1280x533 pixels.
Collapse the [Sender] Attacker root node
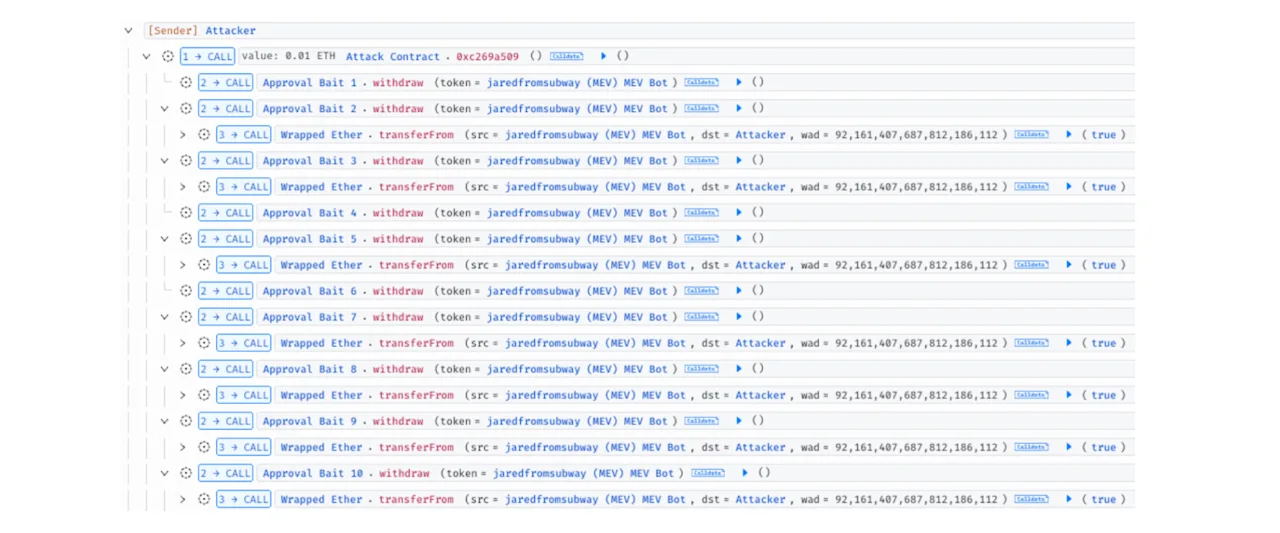(x=128, y=31)
